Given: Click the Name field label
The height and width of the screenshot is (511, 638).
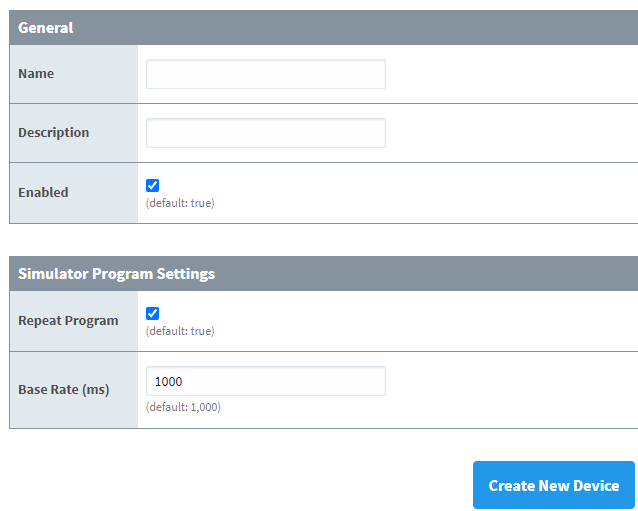Looking at the screenshot, I should (36, 74).
